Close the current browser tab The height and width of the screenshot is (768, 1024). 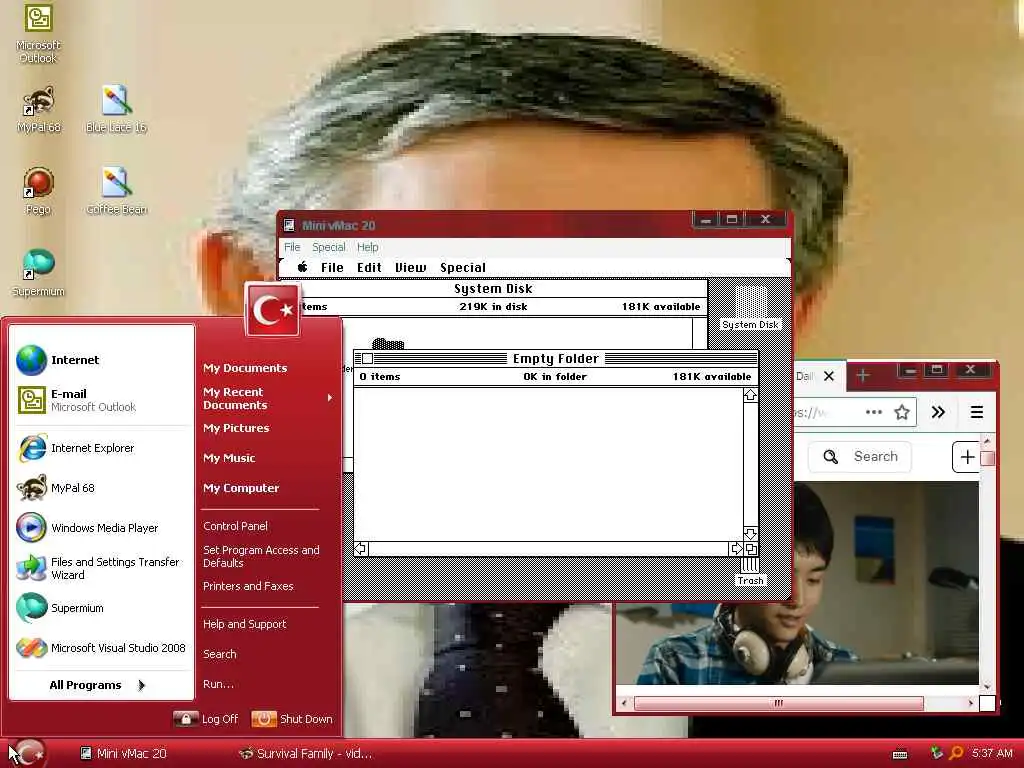coord(829,376)
